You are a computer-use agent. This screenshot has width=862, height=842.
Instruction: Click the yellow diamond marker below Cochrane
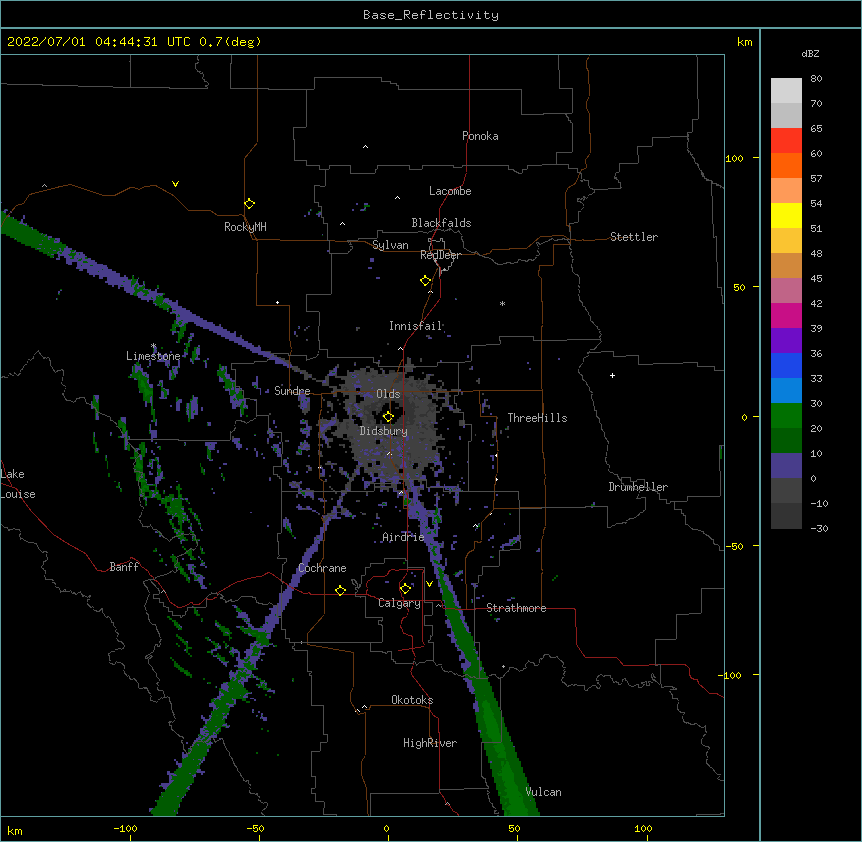pyautogui.click(x=340, y=591)
